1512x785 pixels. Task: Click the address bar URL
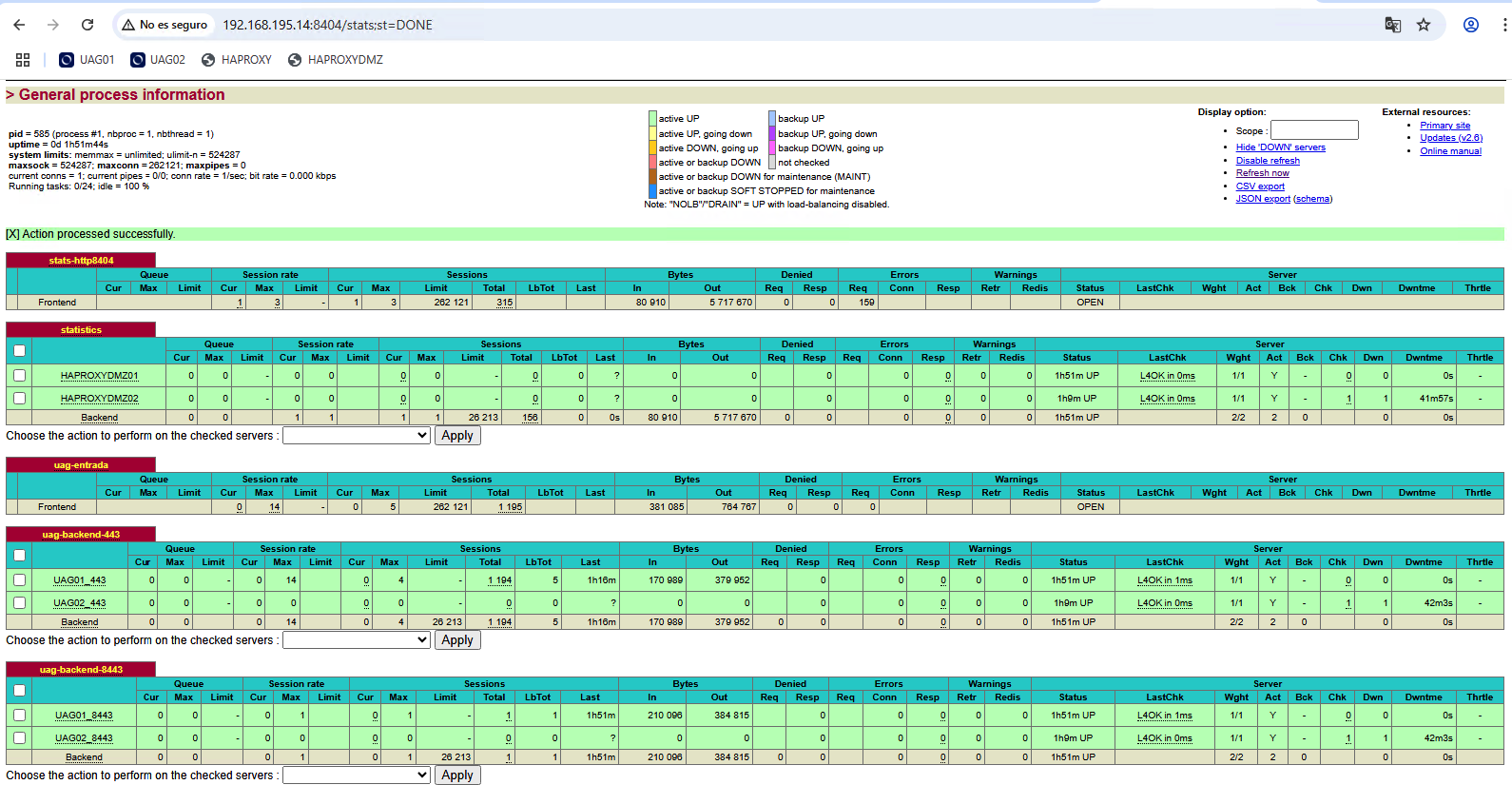coord(327,25)
